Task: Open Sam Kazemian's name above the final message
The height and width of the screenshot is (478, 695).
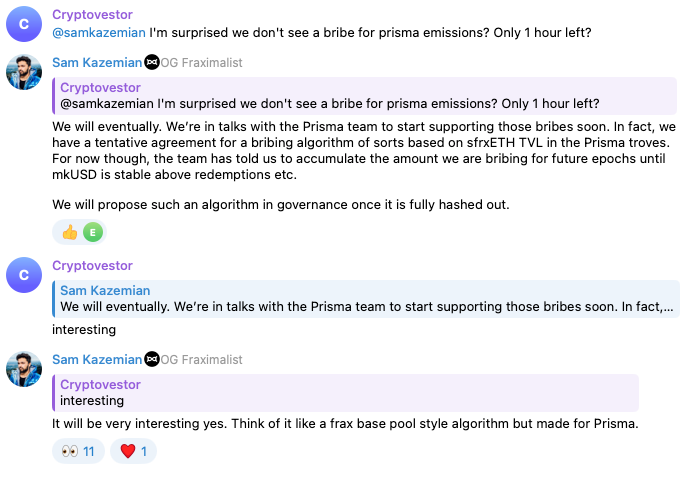Action: tap(97, 359)
